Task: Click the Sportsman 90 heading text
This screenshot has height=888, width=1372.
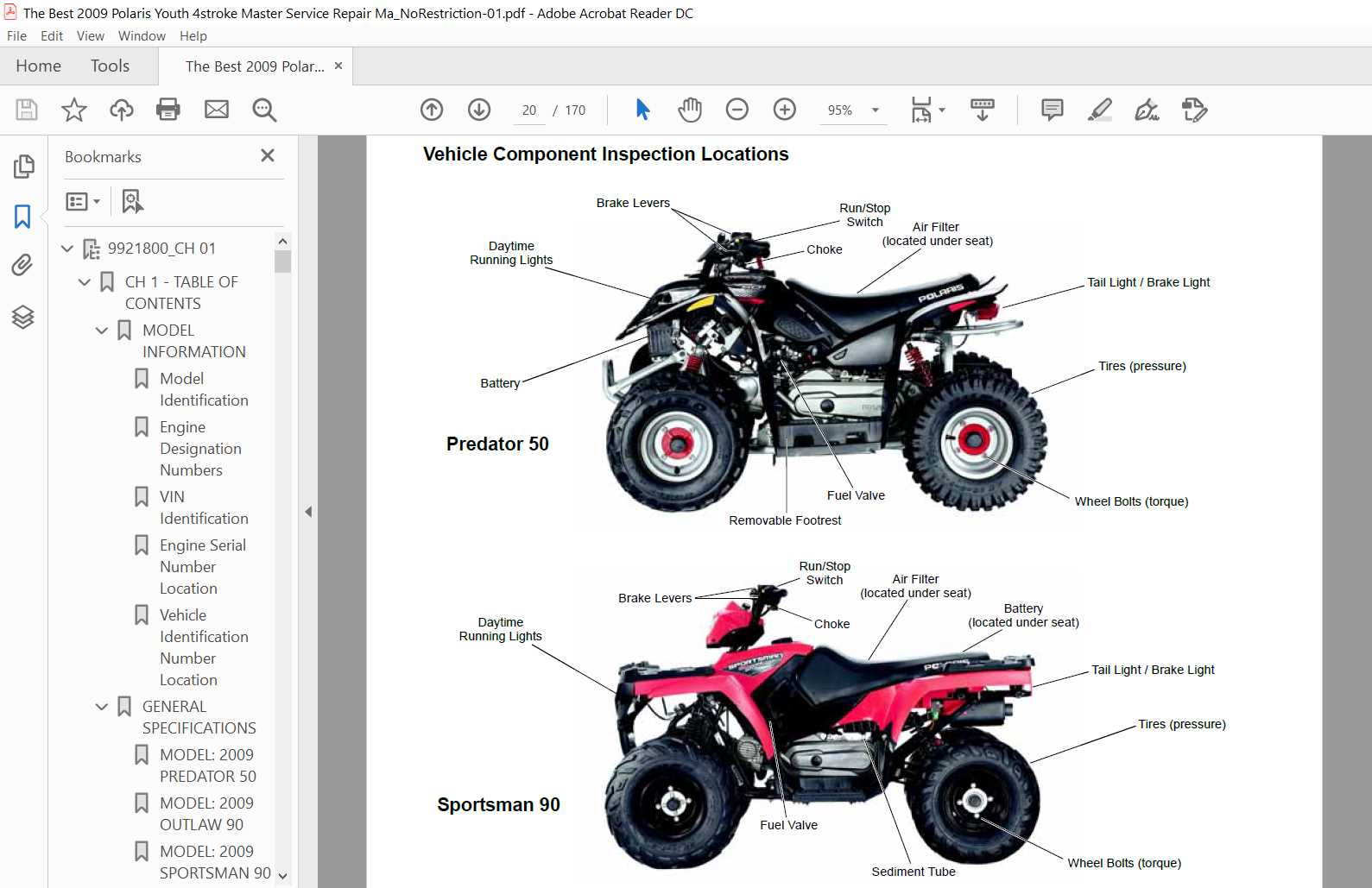Action: pos(498,804)
